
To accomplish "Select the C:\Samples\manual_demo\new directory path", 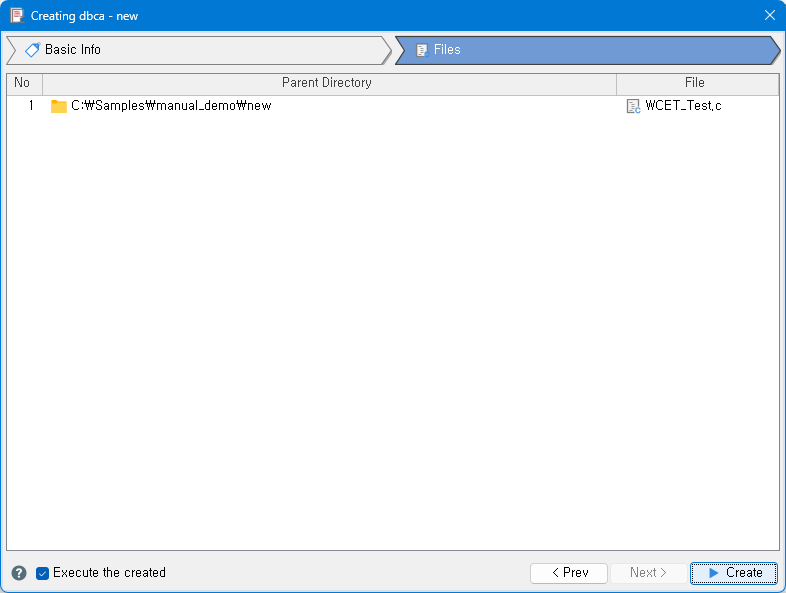I will 171,106.
